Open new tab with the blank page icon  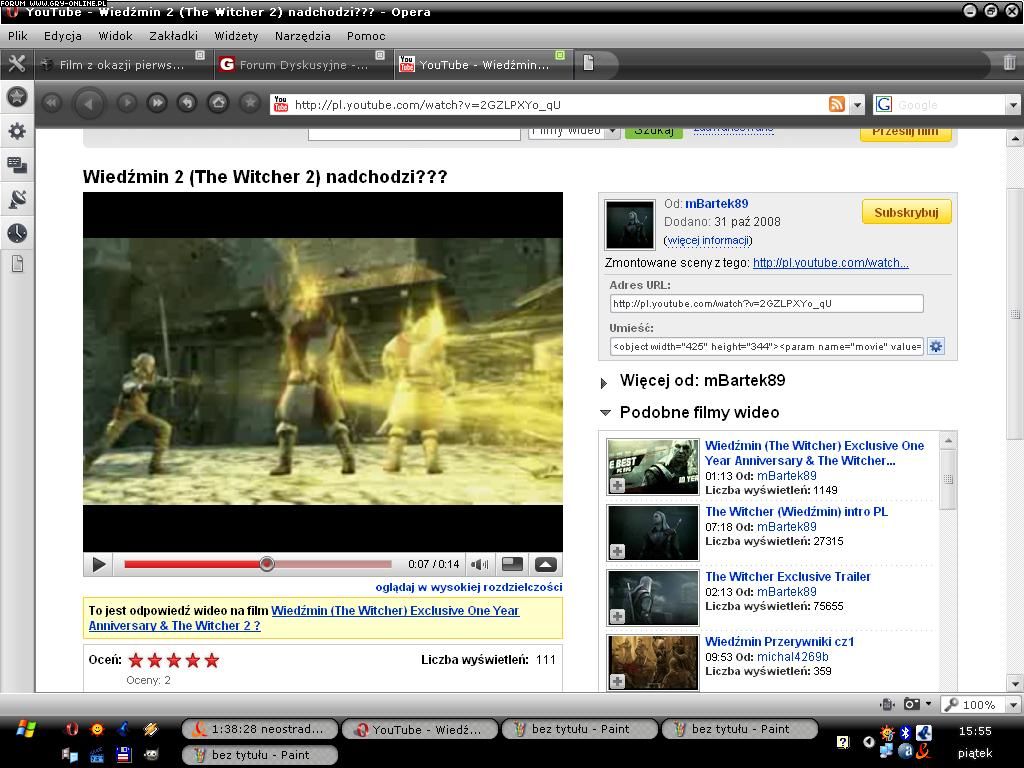[588, 63]
